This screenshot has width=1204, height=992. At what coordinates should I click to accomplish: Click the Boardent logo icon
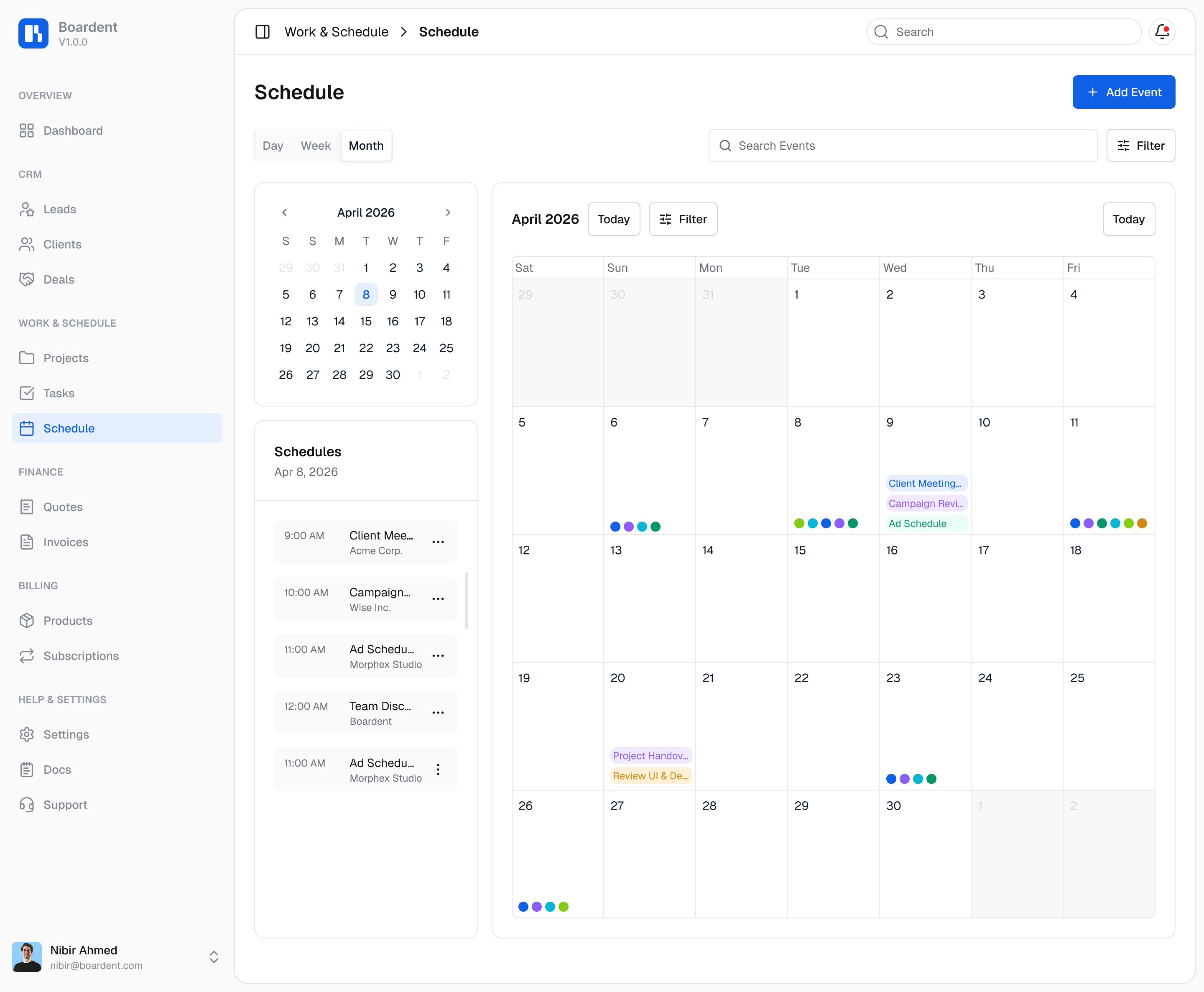pos(33,33)
